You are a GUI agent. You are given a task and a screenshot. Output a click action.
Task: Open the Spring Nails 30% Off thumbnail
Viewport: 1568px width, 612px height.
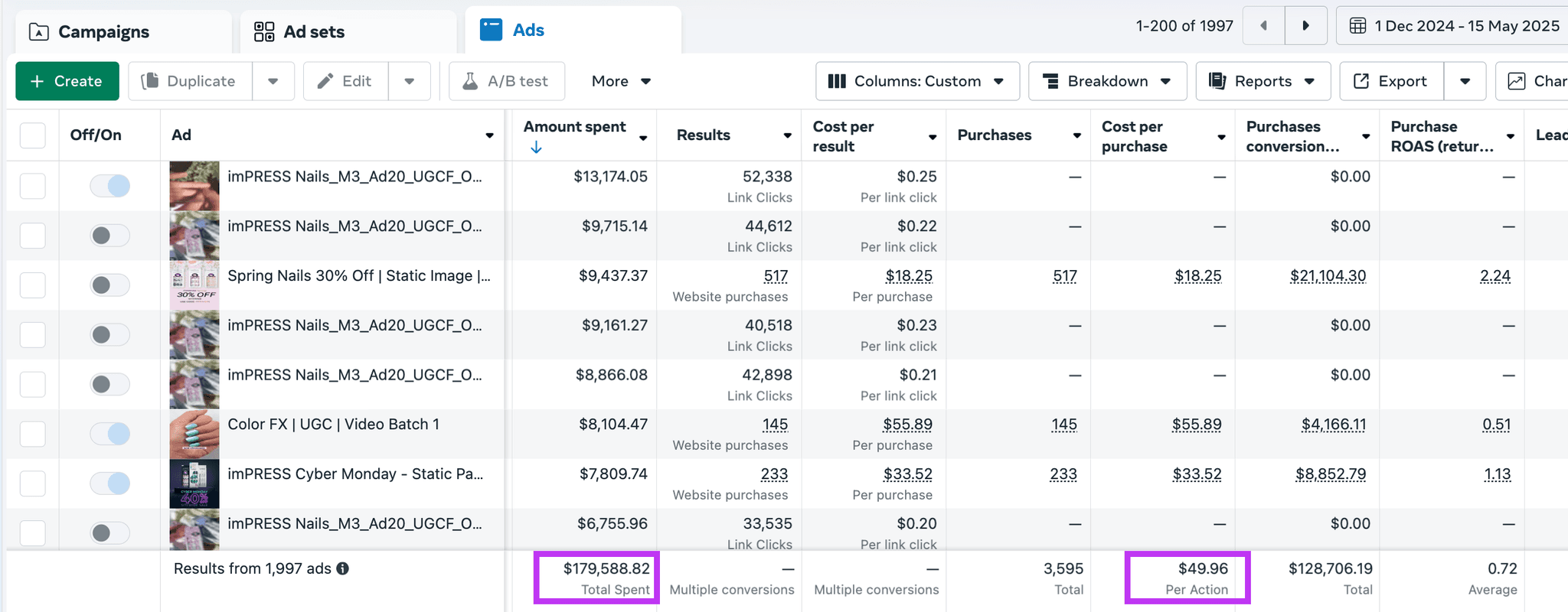[194, 285]
